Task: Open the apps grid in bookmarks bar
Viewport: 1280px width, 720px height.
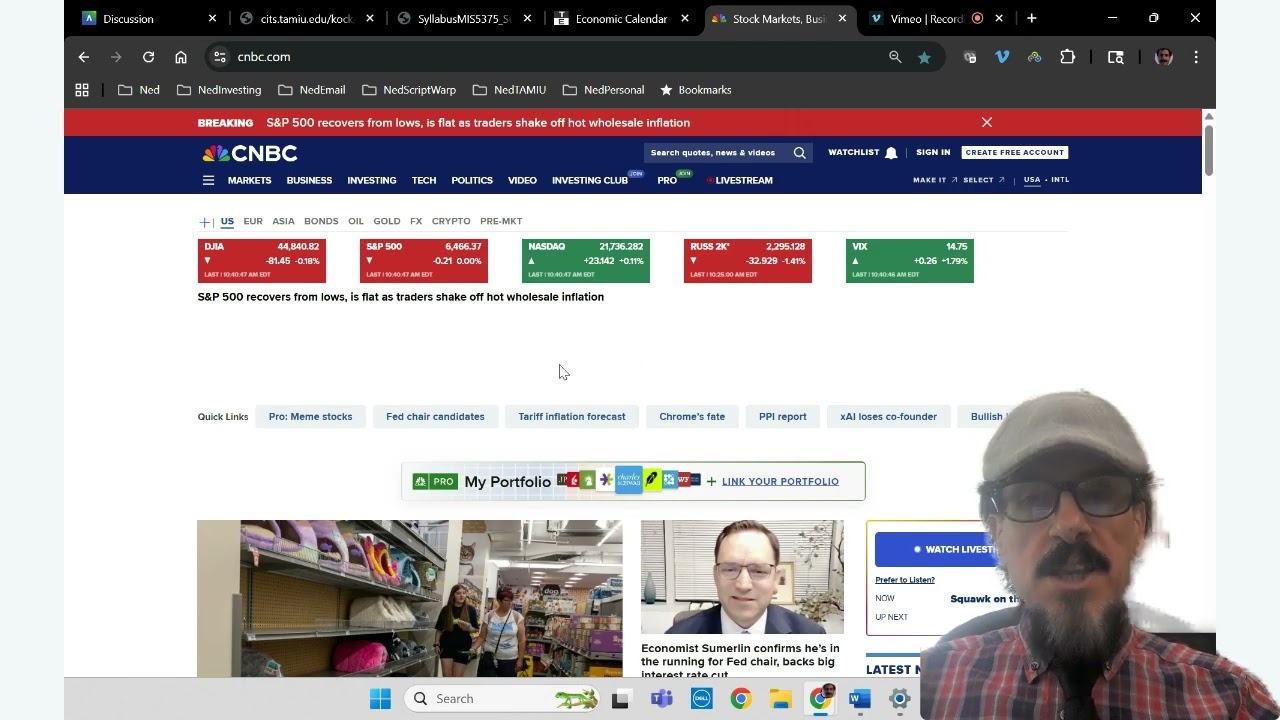Action: (82, 90)
